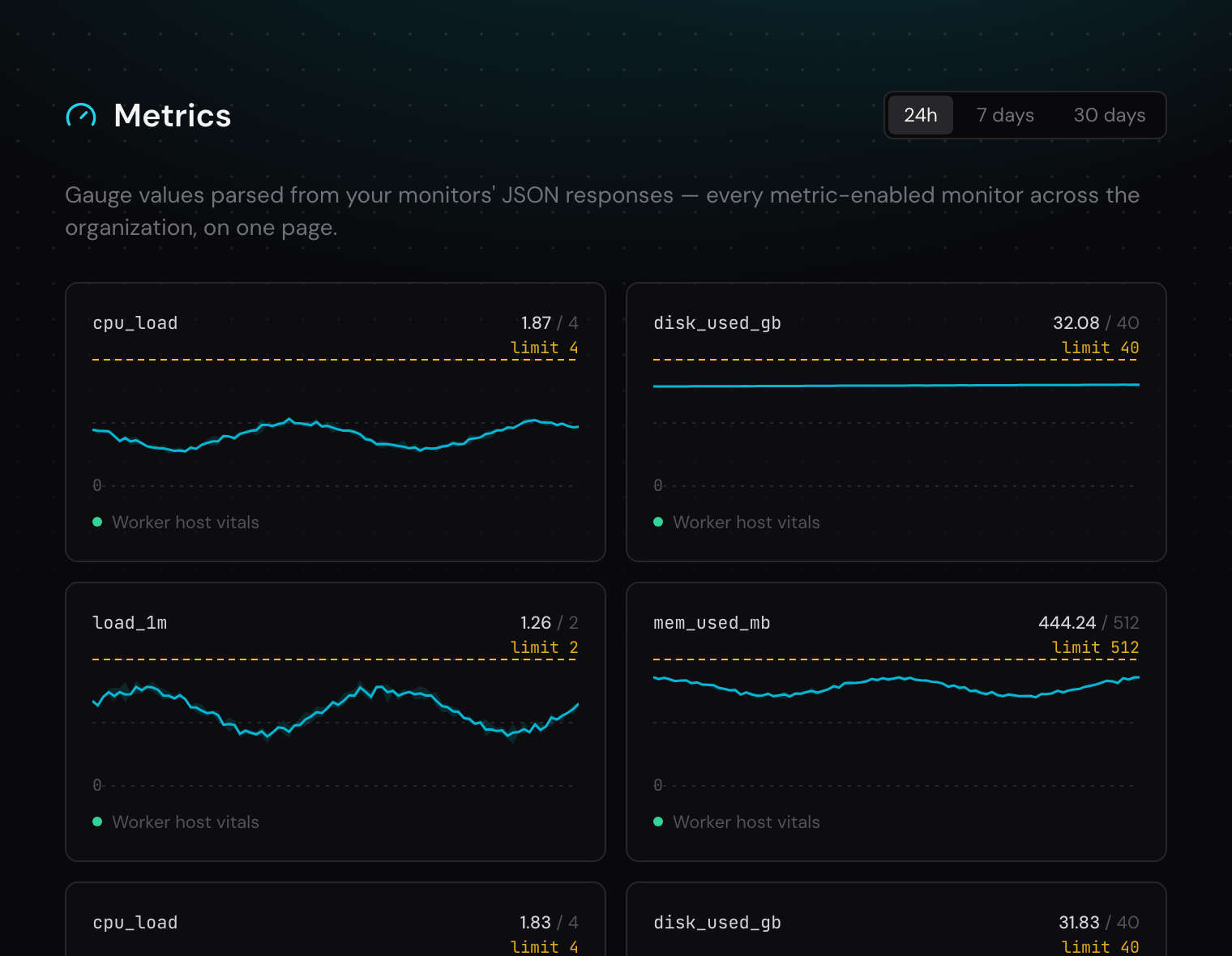This screenshot has width=1232, height=956.
Task: Click the mem_used_mb line chart
Action: [896, 721]
